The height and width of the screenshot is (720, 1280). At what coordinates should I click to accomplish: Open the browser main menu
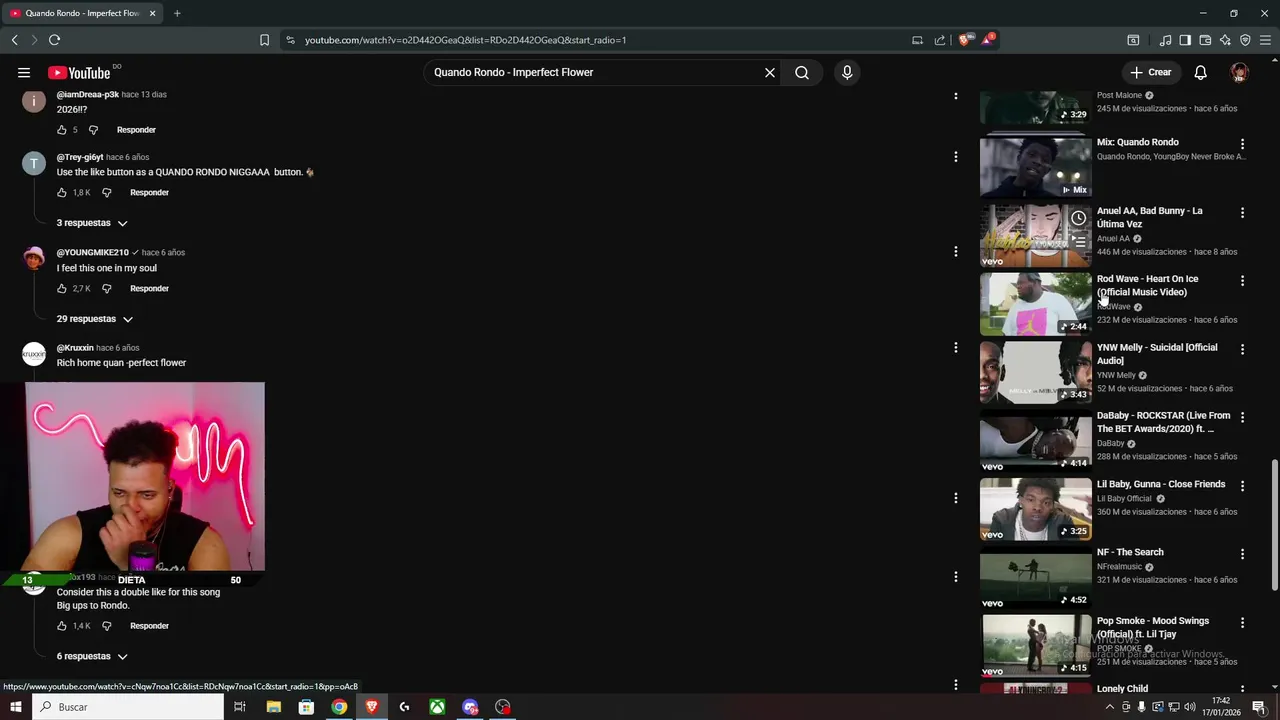pyautogui.click(x=1265, y=40)
